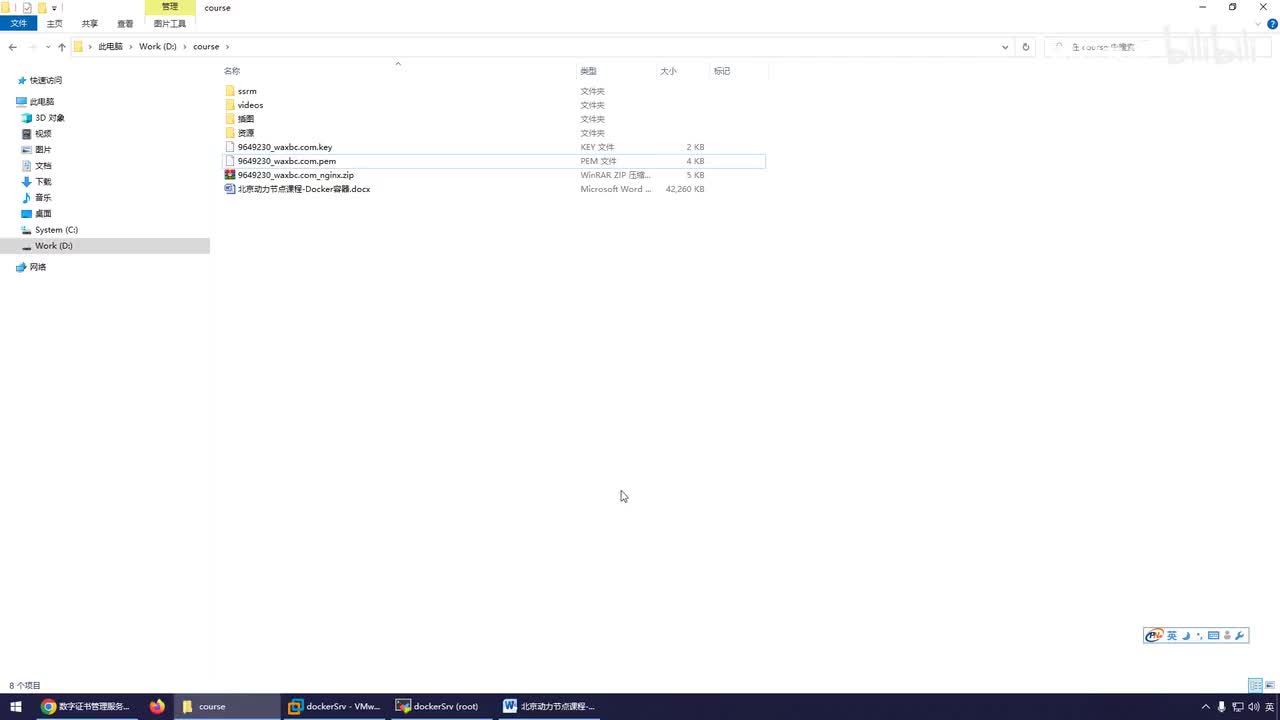Open IME settings wrench icon

1240,636
